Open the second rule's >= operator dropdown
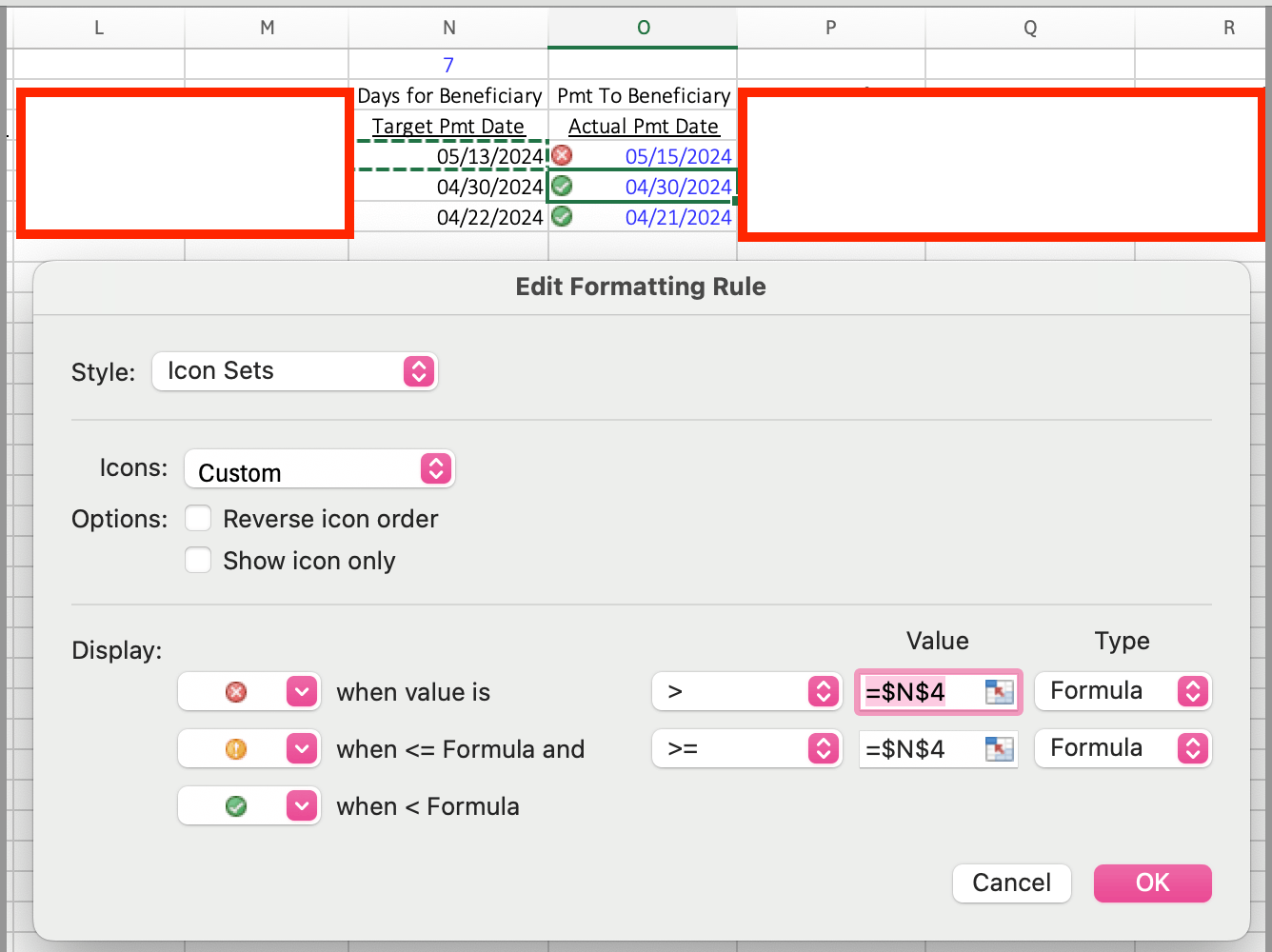This screenshot has height=952, width=1272. 746,749
